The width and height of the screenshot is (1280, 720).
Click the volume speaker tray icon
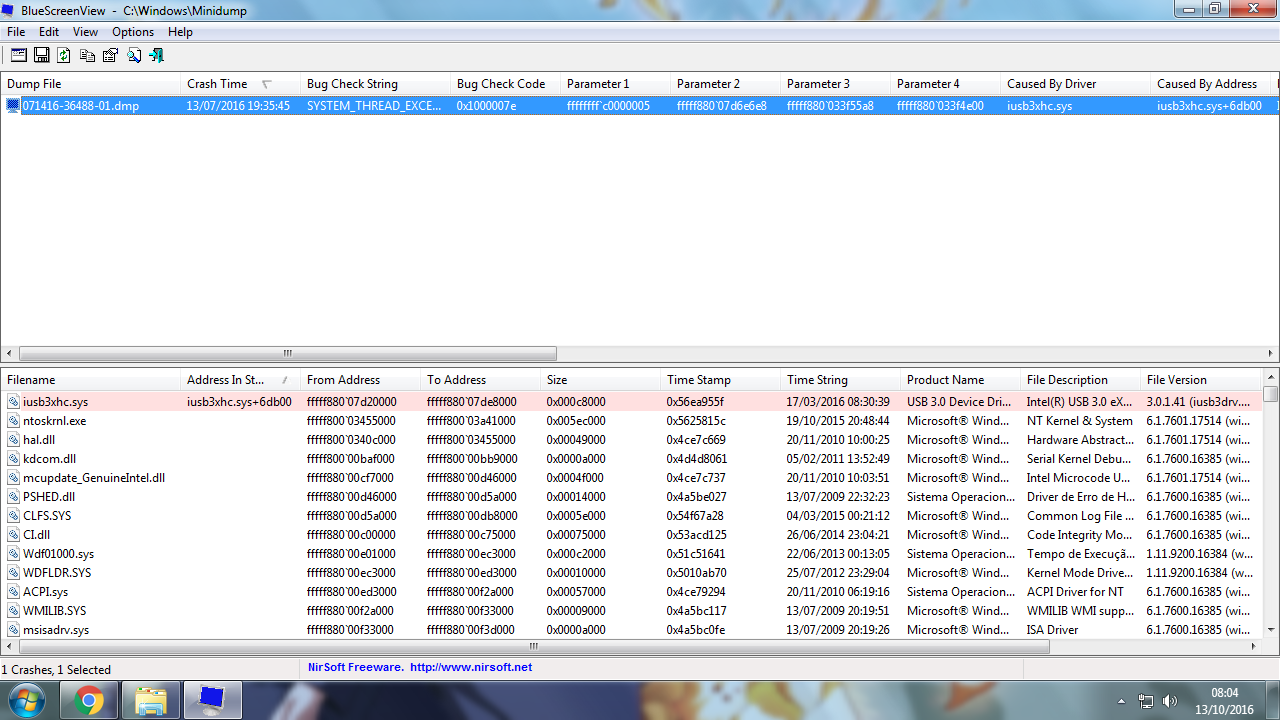(x=1170, y=701)
